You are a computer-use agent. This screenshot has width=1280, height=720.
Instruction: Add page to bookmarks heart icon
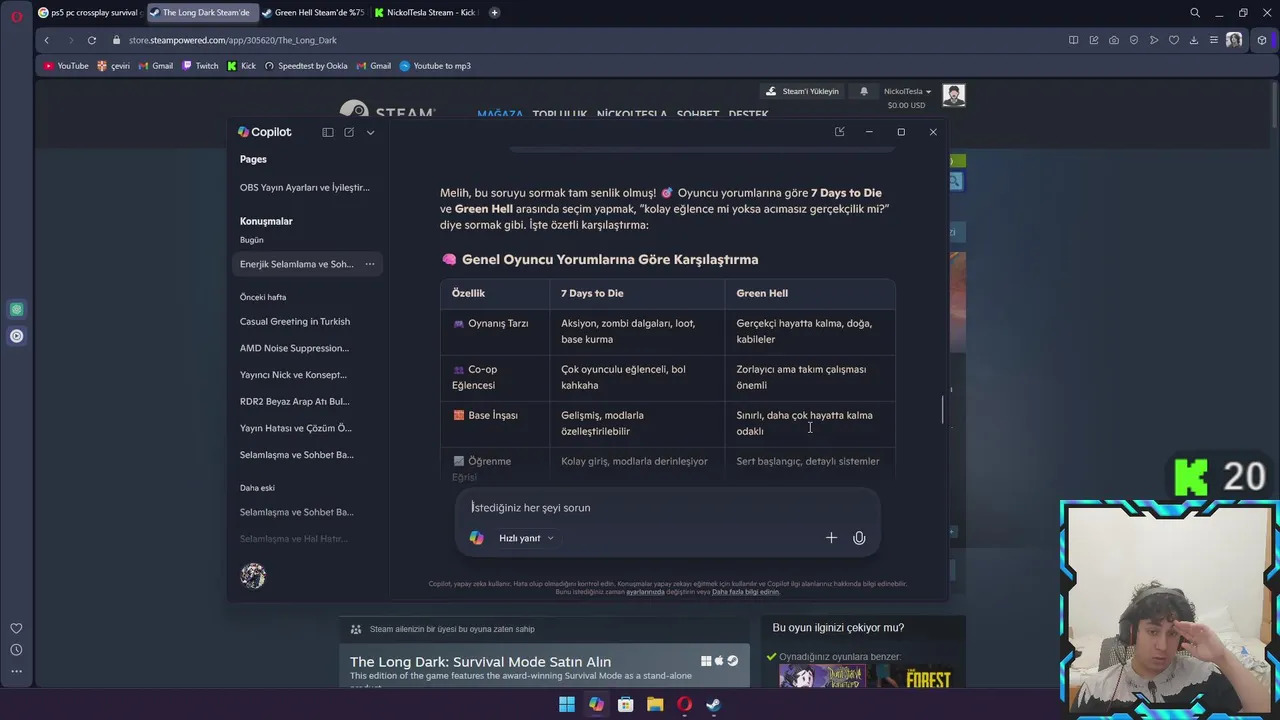1173,40
